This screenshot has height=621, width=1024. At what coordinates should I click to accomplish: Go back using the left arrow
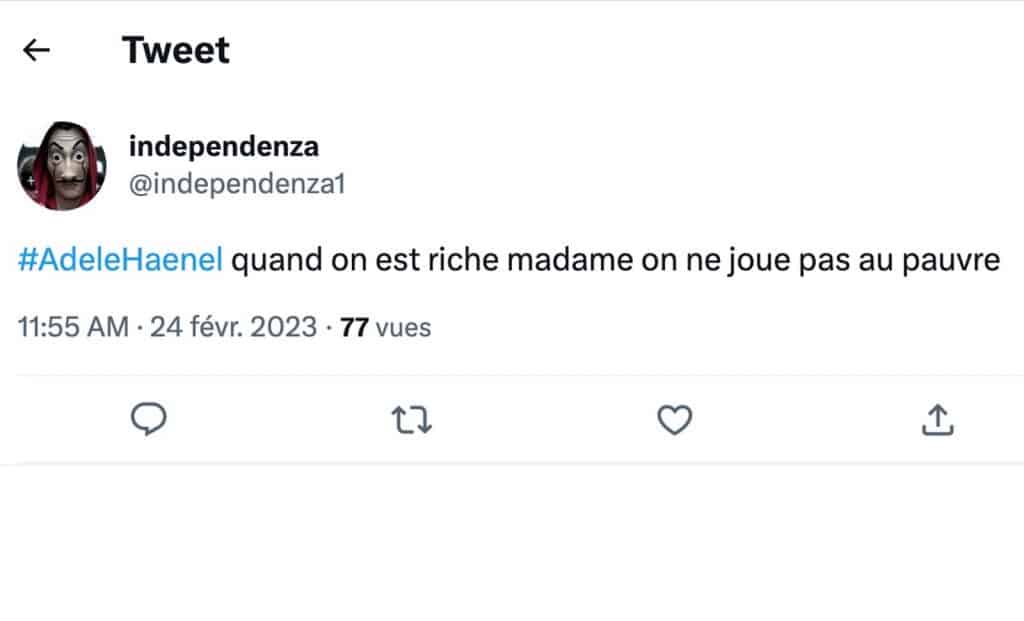click(37, 50)
